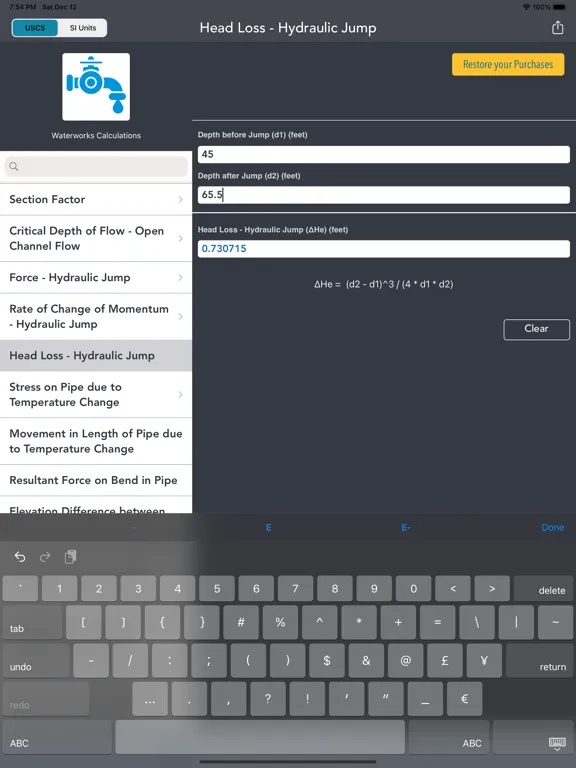Switch units to SI Units
The image size is (576, 768).
tap(83, 28)
